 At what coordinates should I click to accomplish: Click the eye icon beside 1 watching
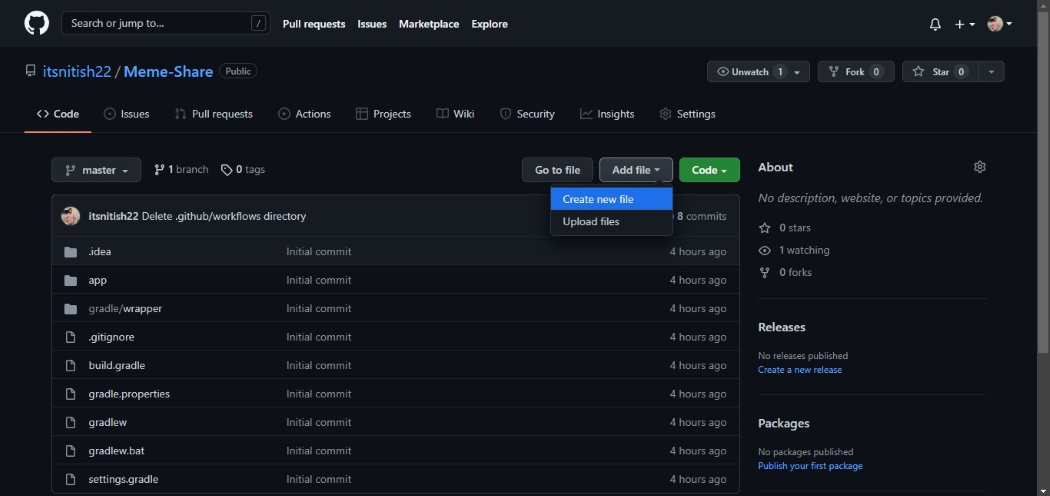(764, 250)
